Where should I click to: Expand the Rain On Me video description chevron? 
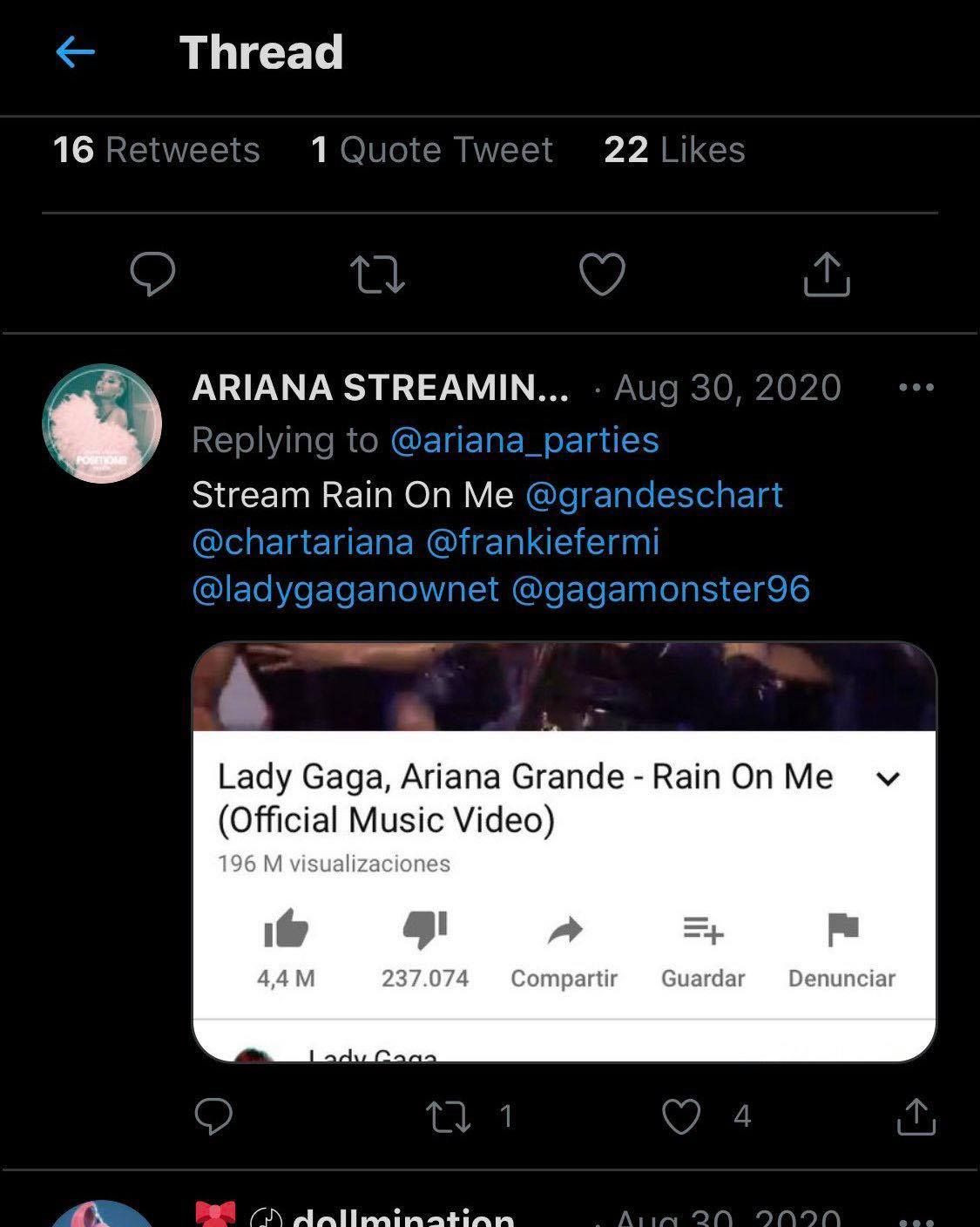[x=888, y=779]
